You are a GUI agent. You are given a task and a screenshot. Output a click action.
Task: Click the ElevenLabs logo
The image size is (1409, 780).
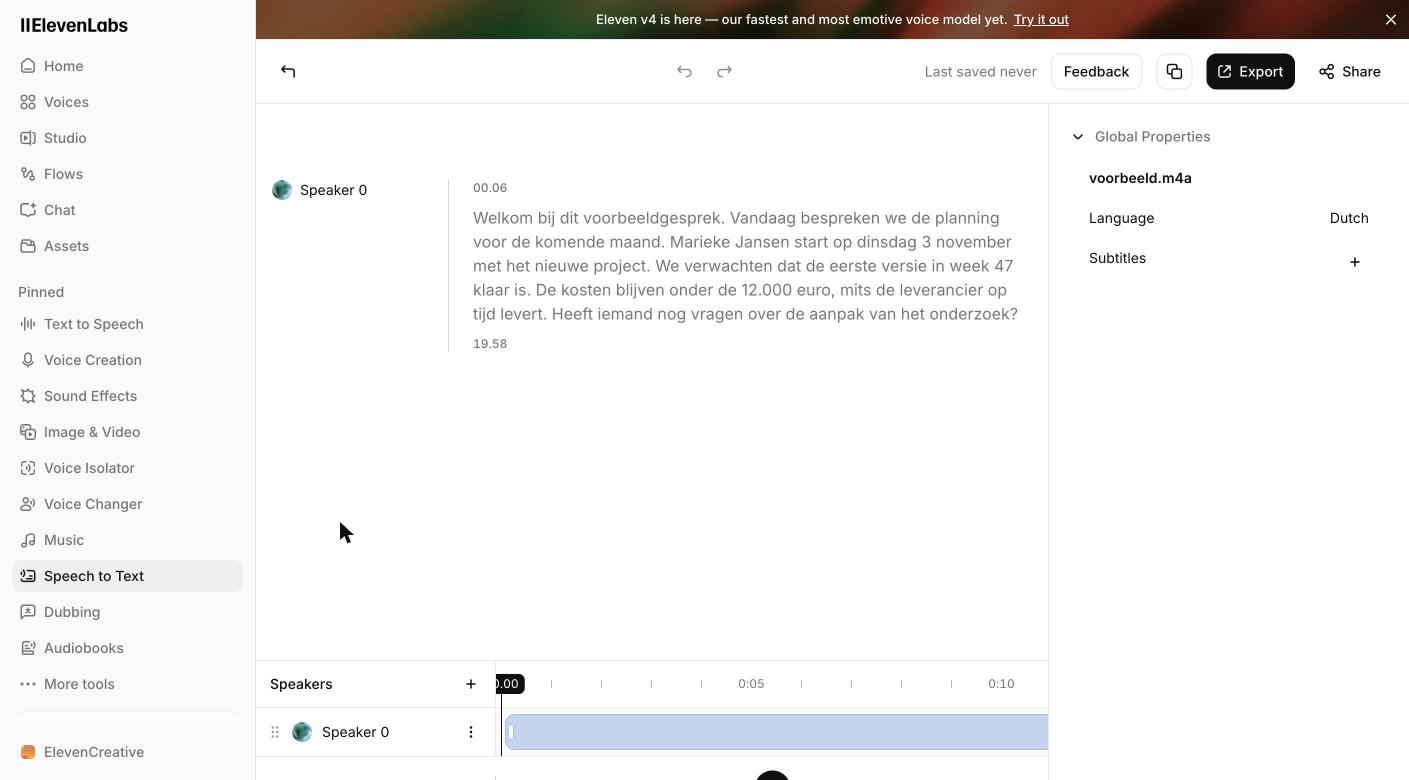click(74, 25)
